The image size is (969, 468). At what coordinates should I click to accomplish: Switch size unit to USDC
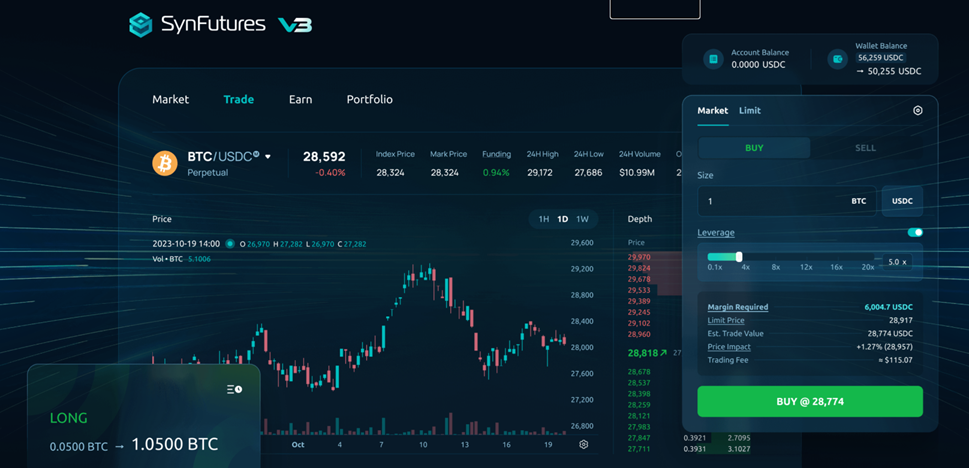pyautogui.click(x=902, y=201)
